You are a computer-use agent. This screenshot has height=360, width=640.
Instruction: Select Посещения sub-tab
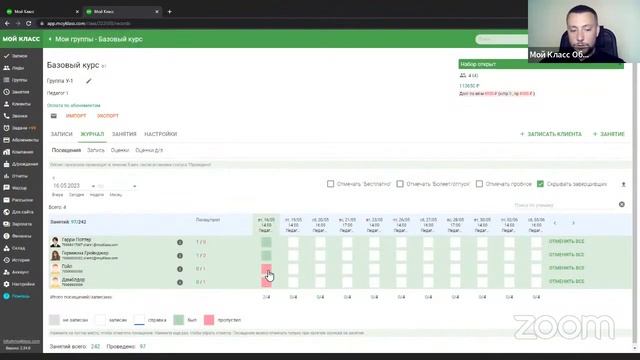click(67, 150)
